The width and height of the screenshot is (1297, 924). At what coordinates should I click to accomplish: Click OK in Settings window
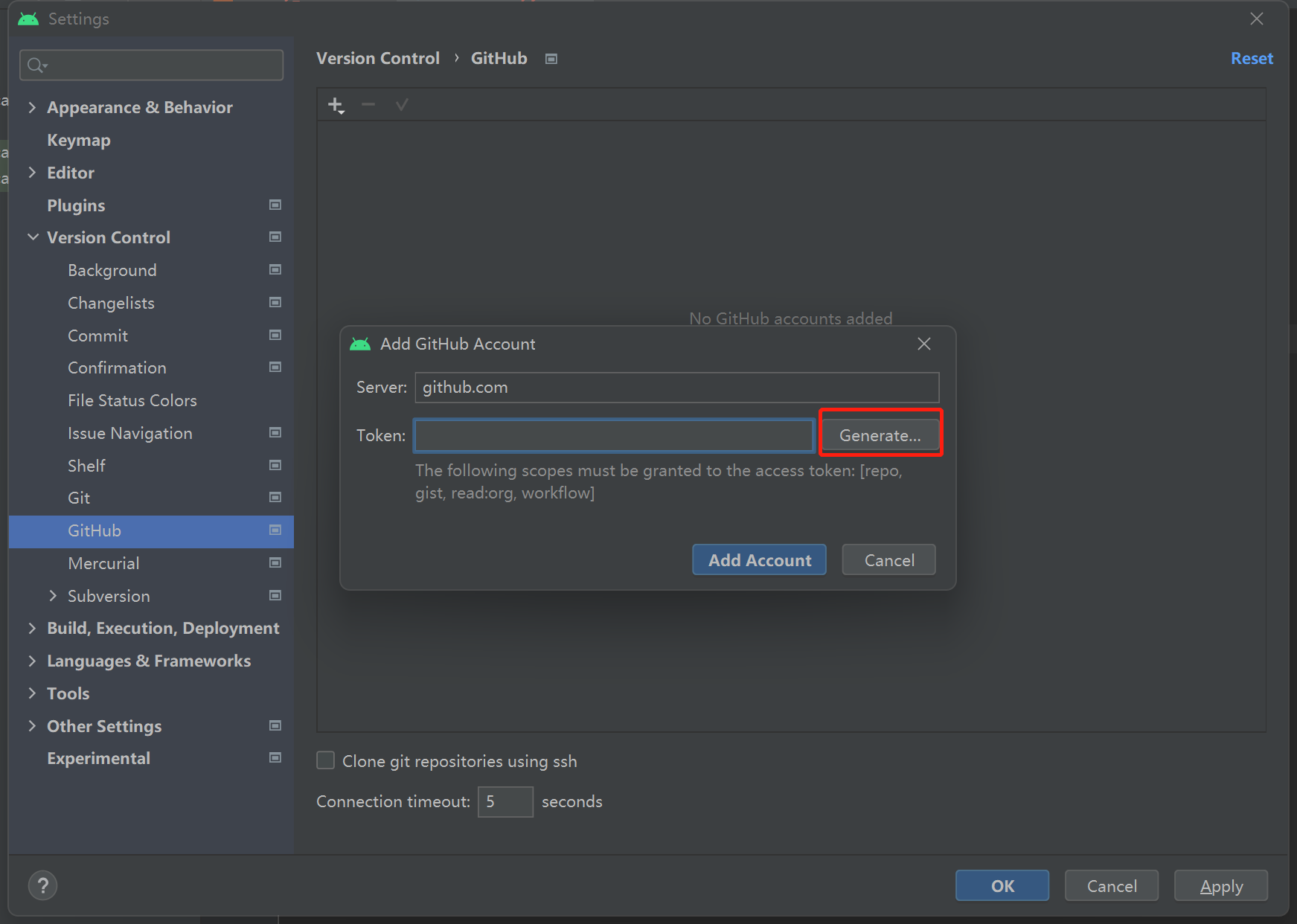(x=1002, y=885)
